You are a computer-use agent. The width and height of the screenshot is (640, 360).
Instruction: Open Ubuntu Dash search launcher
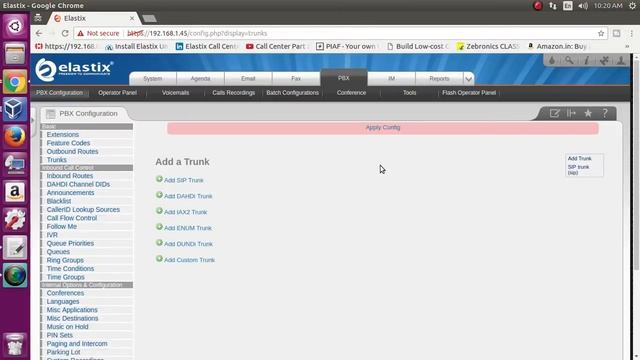click(15, 27)
